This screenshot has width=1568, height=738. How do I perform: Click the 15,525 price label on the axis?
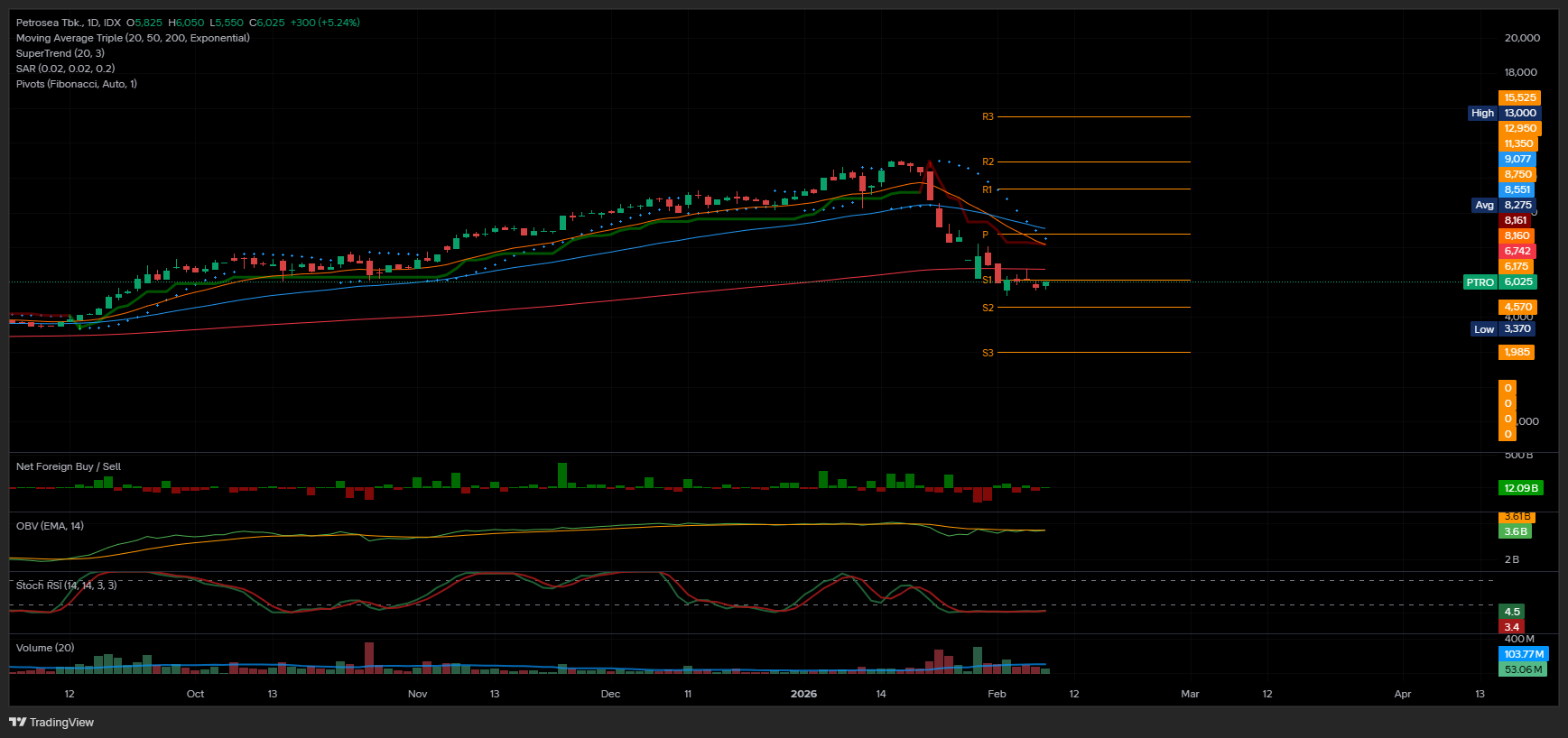tap(1519, 97)
